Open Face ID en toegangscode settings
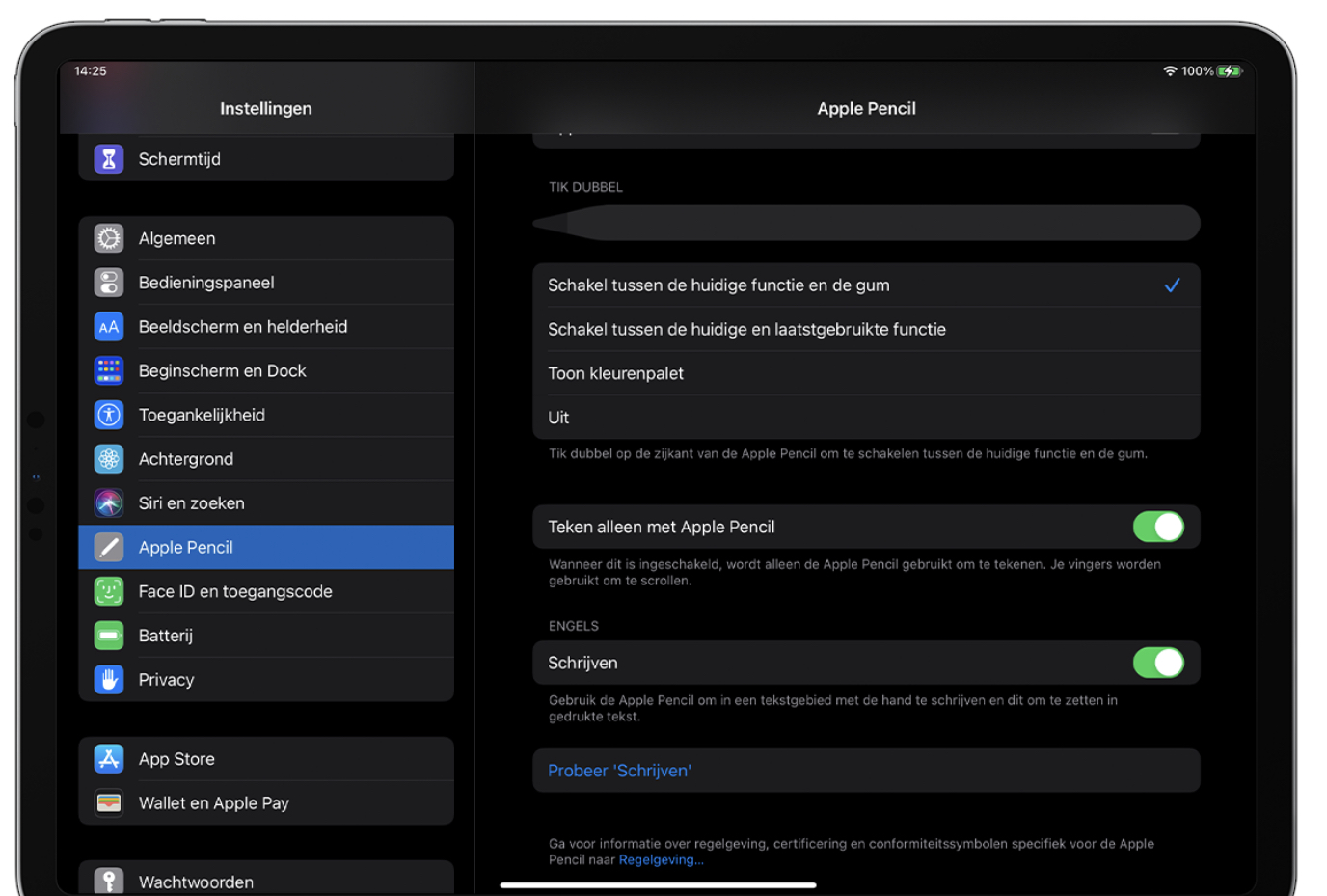Screen dimensions: 1327x896 (266, 591)
